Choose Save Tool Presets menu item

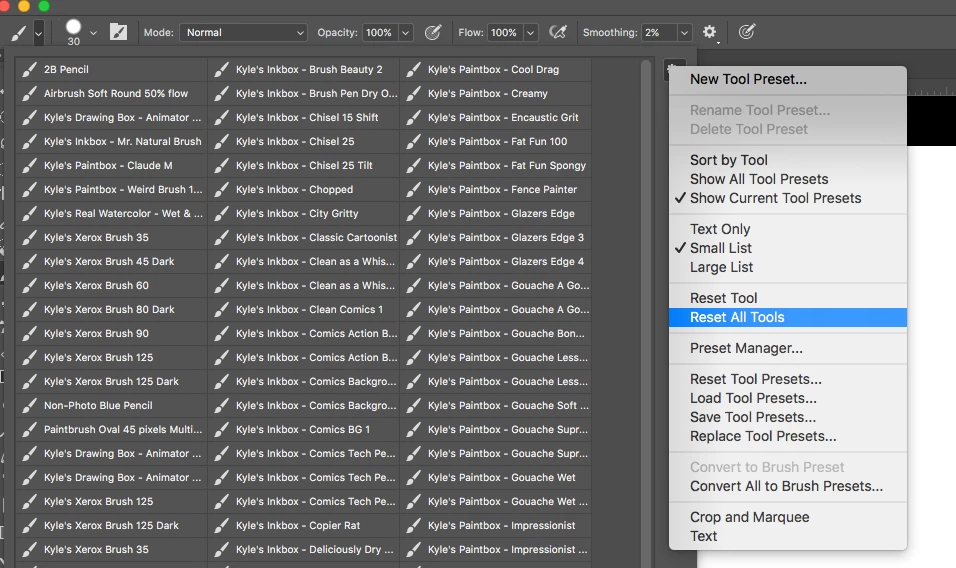[788, 417]
